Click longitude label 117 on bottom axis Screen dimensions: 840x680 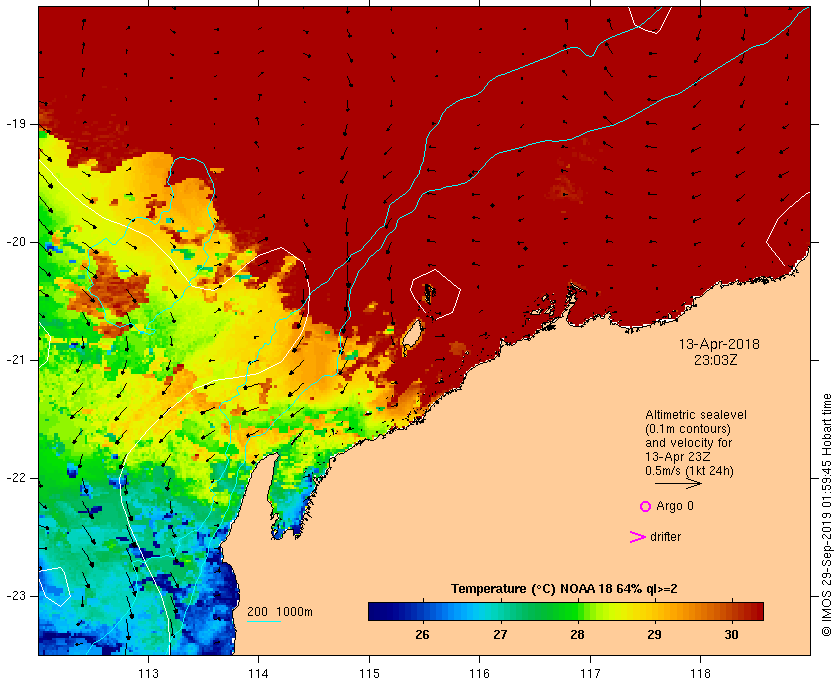point(590,673)
